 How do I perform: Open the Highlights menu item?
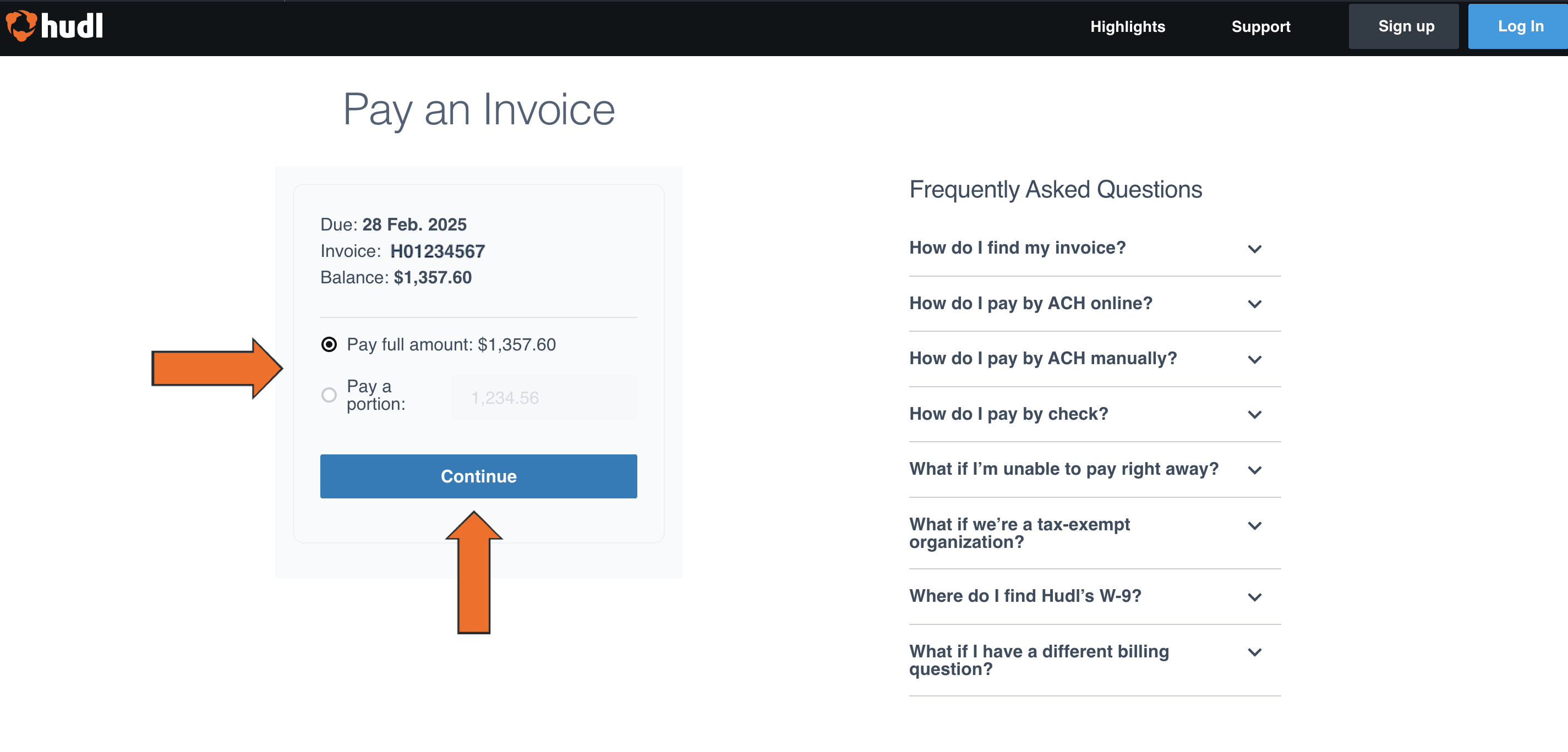(1127, 26)
